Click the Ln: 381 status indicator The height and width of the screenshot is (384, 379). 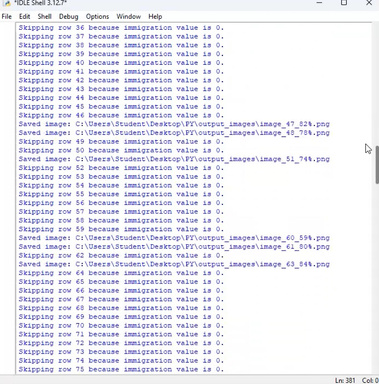click(x=345, y=380)
